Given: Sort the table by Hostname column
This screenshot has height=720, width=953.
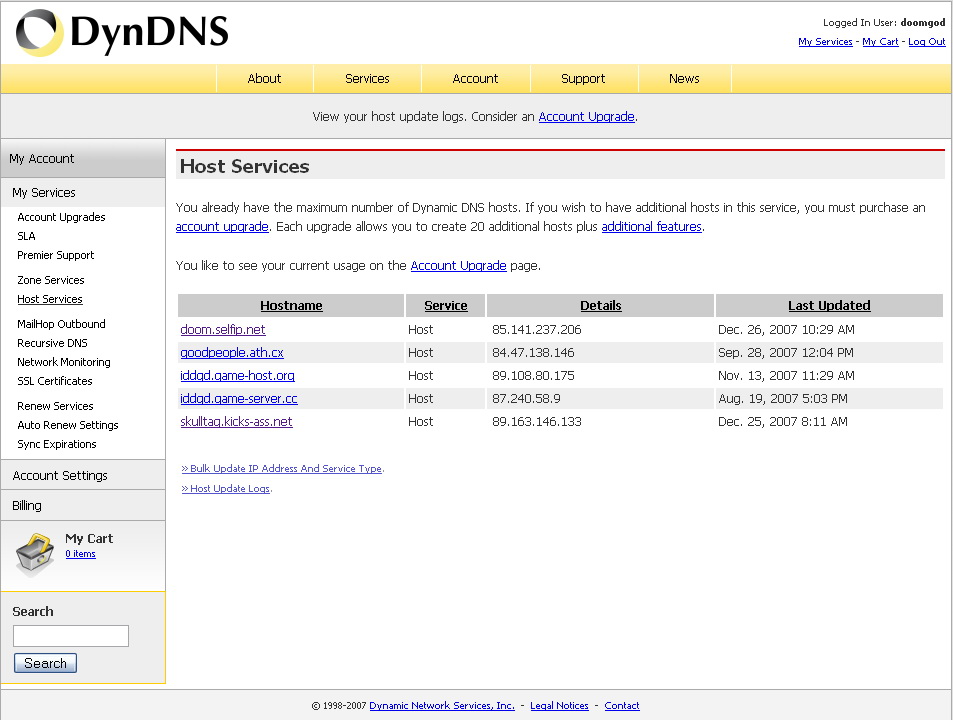Looking at the screenshot, I should (x=291, y=306).
